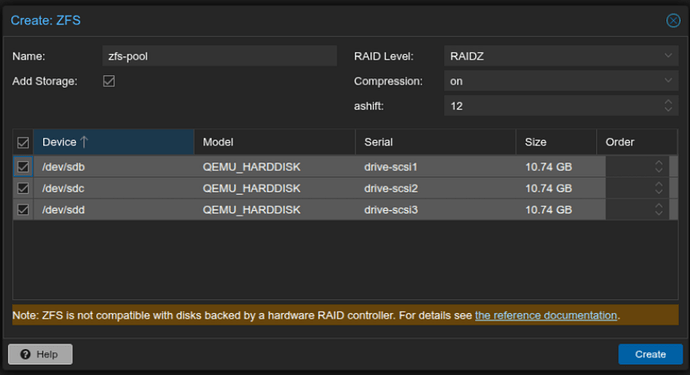Toggle the select-all devices header checkbox
Viewport: 690px width, 375px height.
point(23,143)
